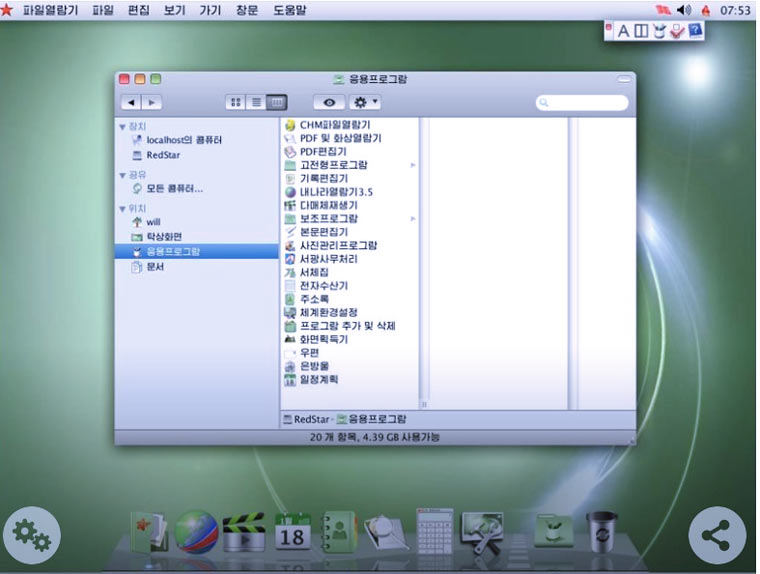This screenshot has width=760, height=574.
Task: Click RedStar in the path bar
Action: point(306,419)
